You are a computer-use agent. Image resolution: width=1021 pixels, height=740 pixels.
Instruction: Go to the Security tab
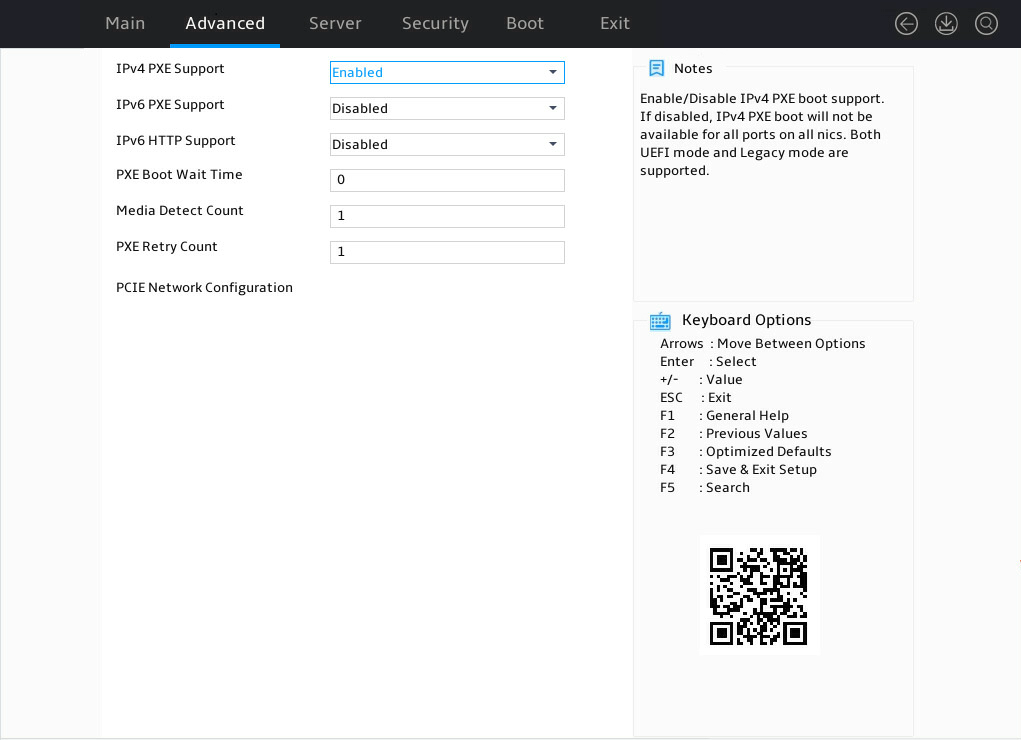click(x=435, y=23)
